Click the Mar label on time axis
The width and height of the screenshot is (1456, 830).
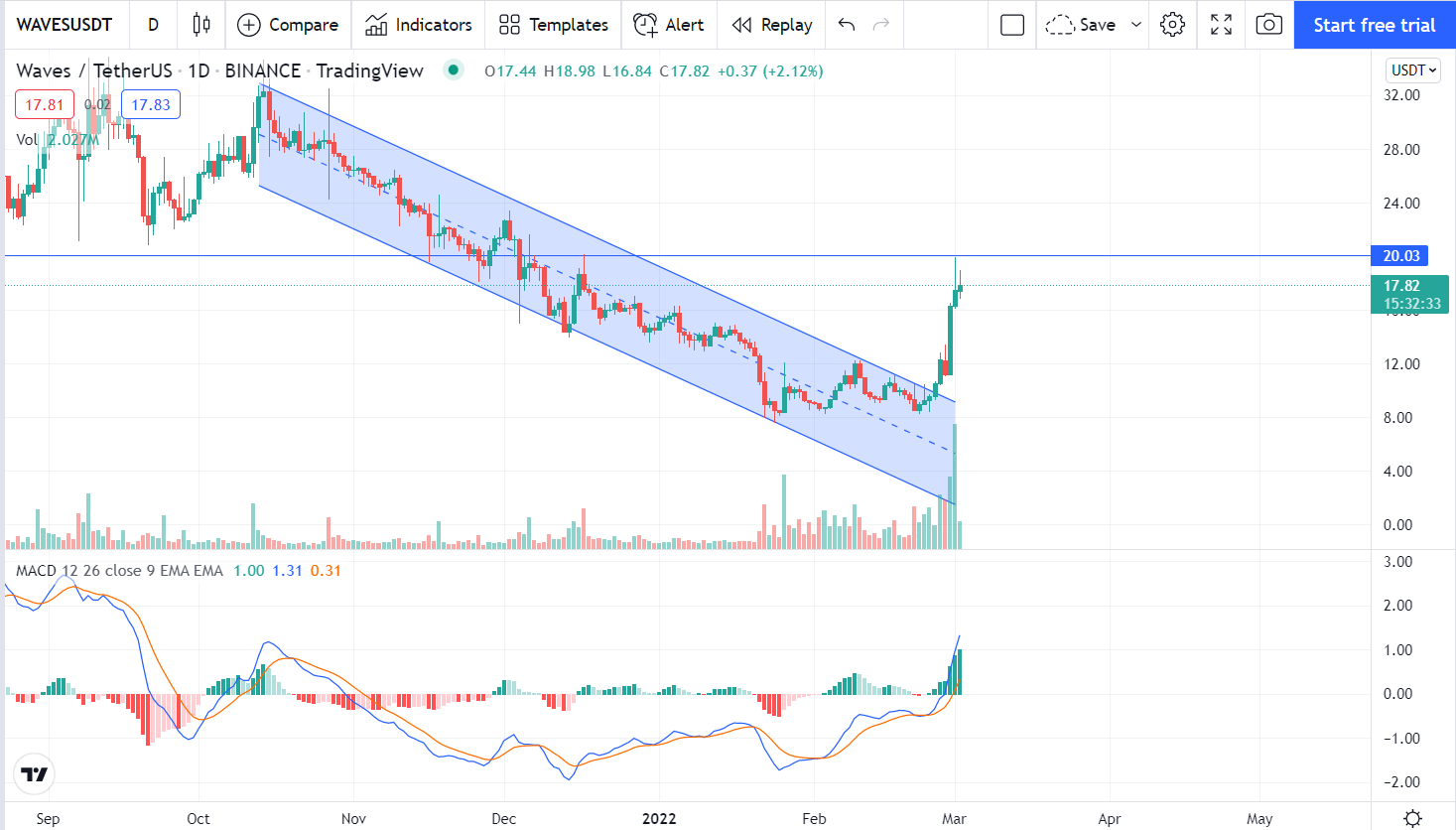click(954, 819)
